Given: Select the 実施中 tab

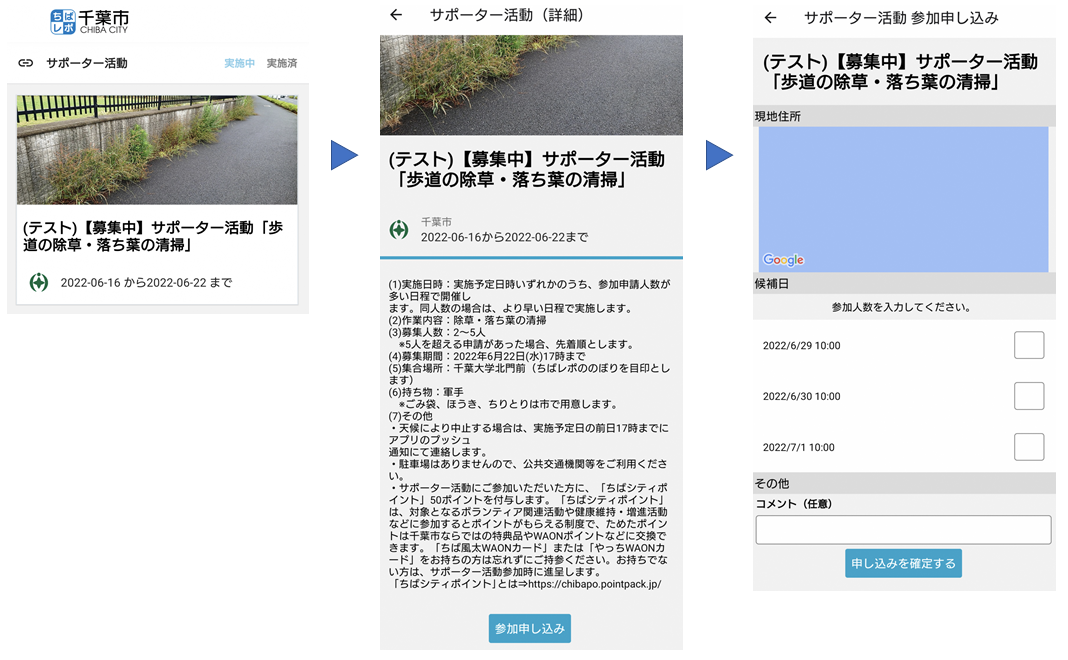Looking at the screenshot, I should point(240,62).
